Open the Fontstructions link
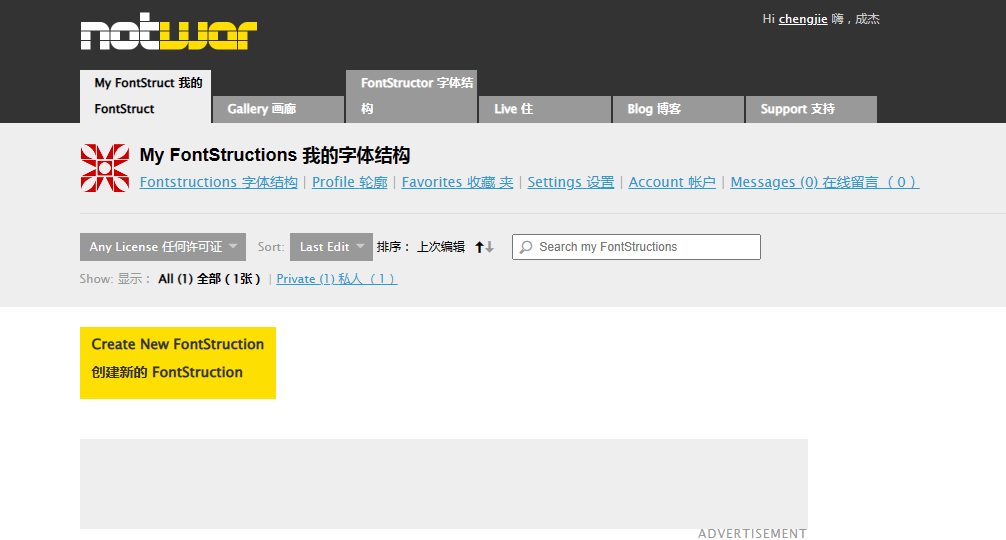 click(x=219, y=182)
